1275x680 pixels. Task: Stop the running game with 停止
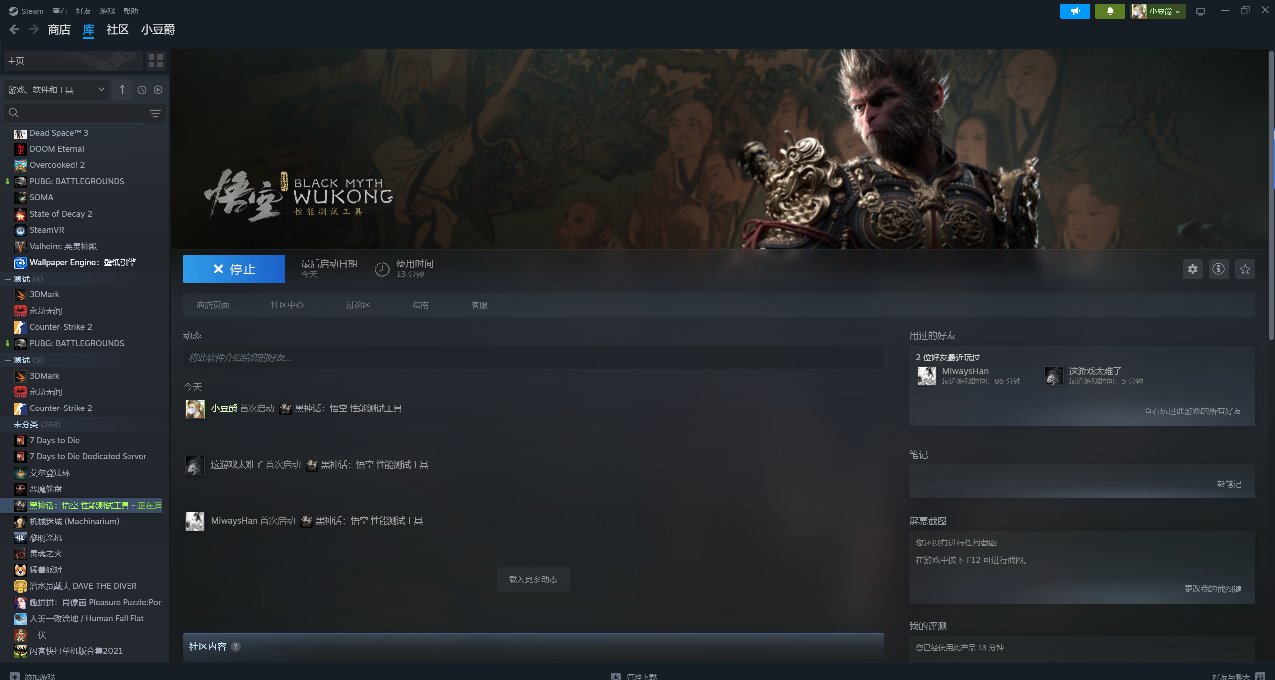click(234, 269)
